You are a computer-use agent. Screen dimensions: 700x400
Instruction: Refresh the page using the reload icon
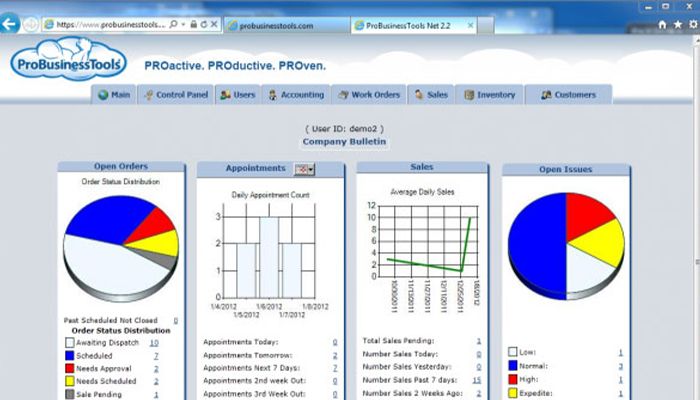[x=203, y=23]
